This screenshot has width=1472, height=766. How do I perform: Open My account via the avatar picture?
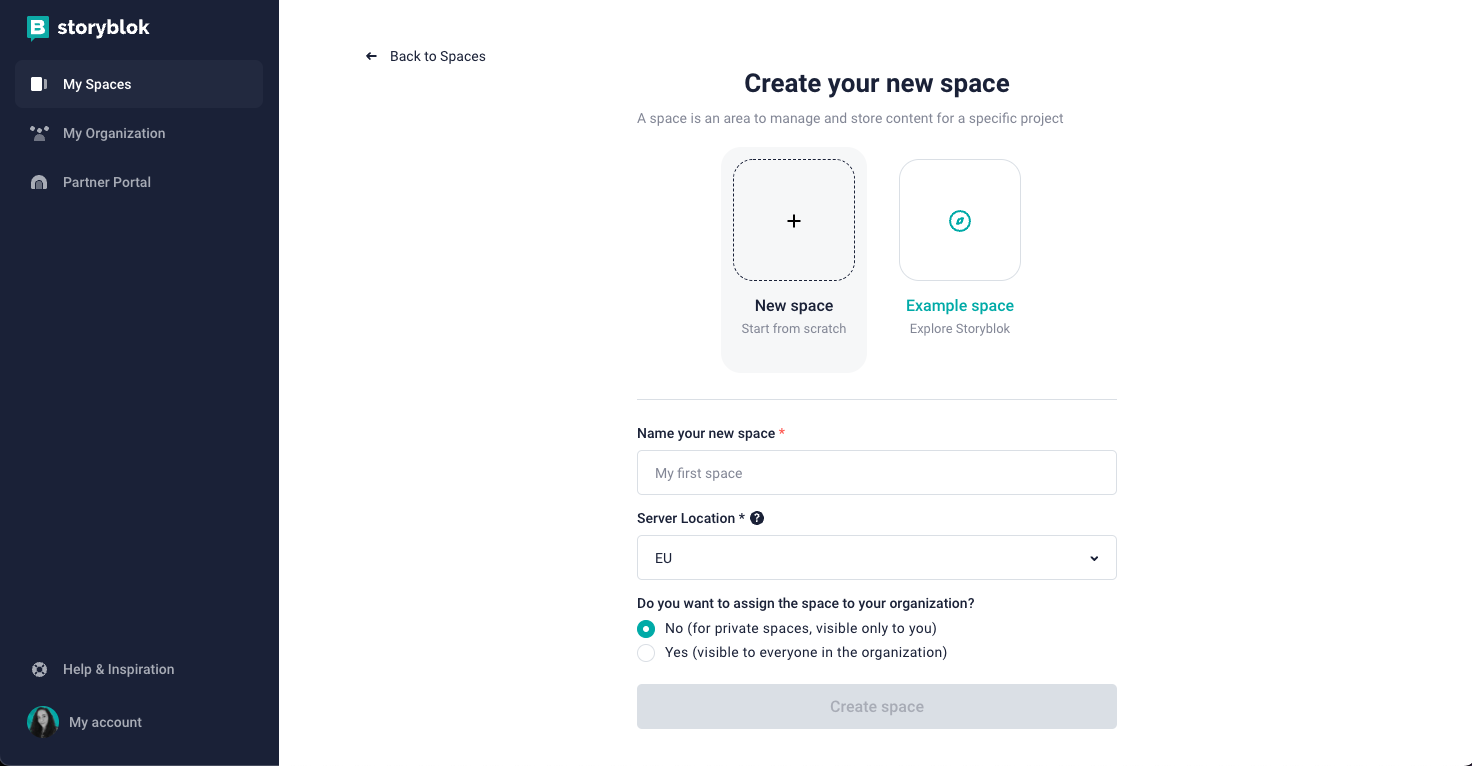point(42,721)
